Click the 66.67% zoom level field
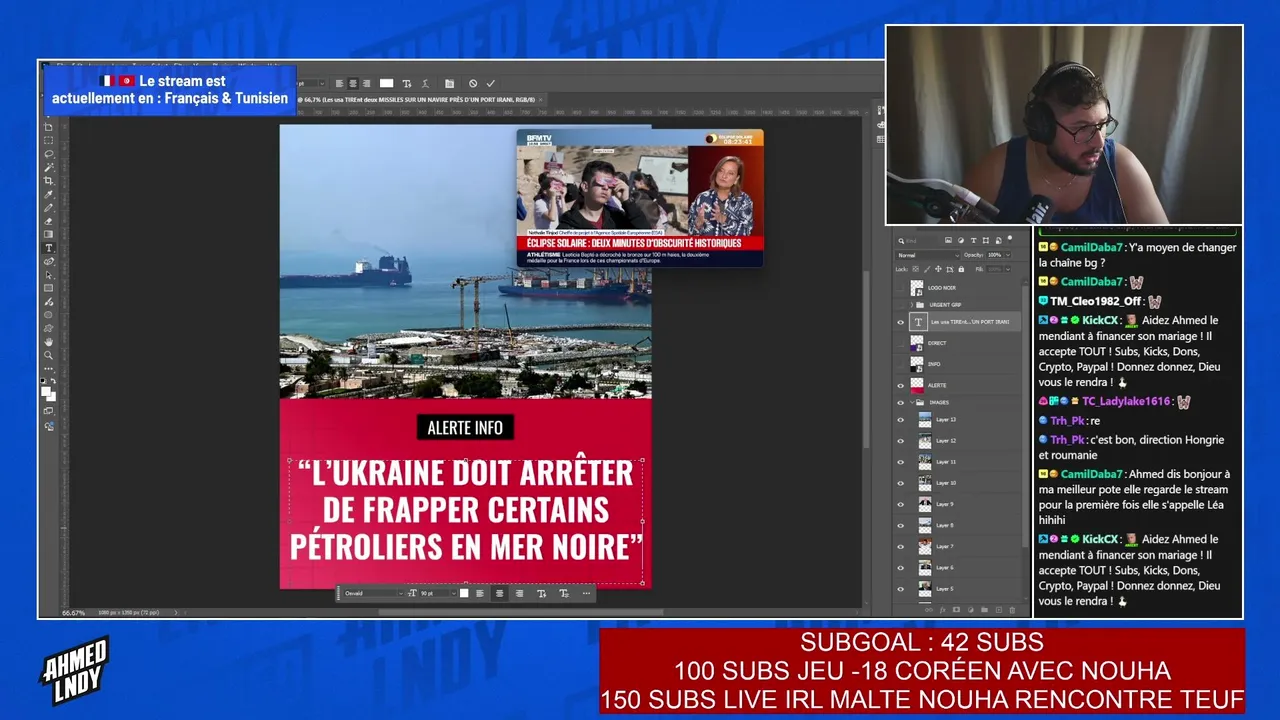This screenshot has height=720, width=1280. tap(73, 612)
